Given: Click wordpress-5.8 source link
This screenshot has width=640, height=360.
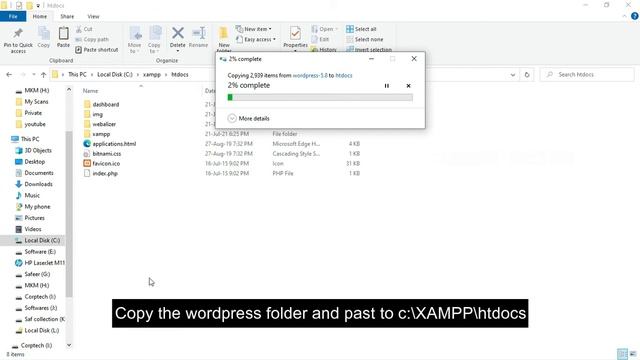Looking at the screenshot, I should click(x=310, y=76).
